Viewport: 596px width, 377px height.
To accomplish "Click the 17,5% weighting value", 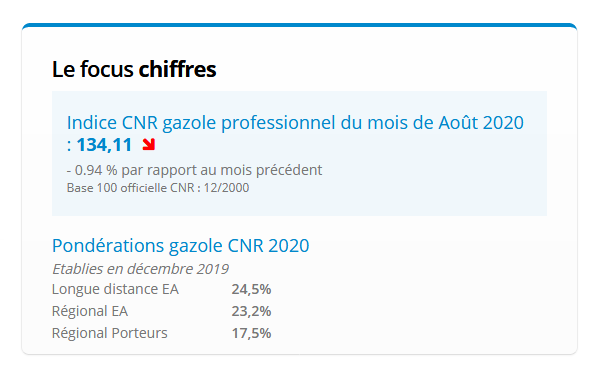I will tap(251, 334).
